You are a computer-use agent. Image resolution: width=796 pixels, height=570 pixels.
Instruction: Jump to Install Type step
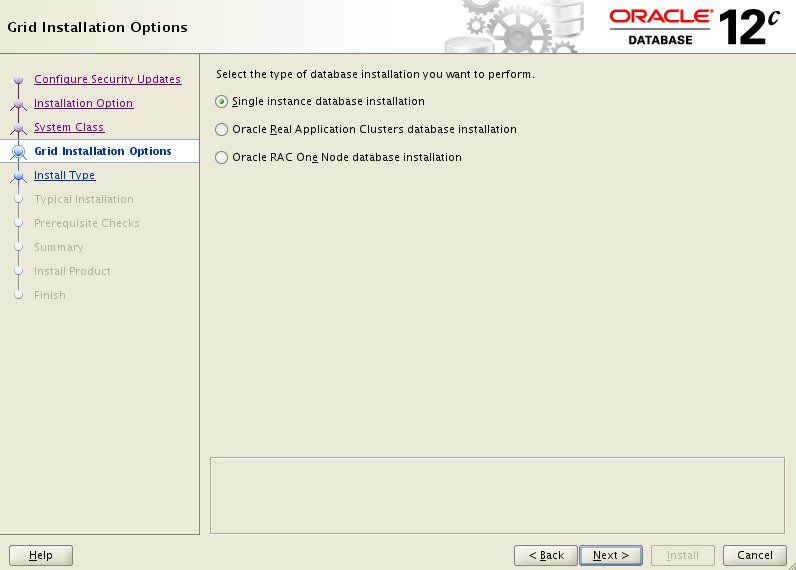click(x=64, y=175)
